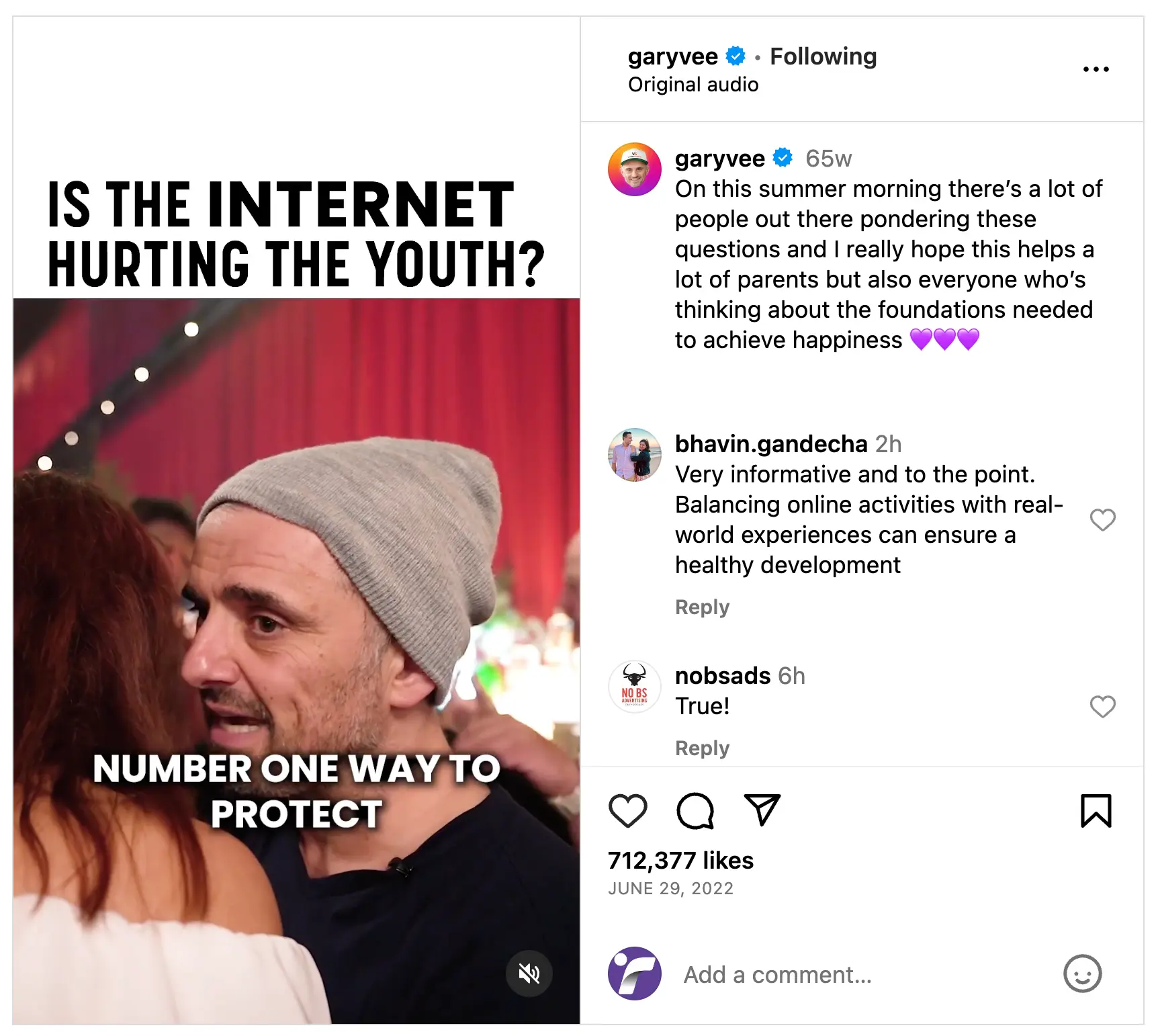Image resolution: width=1158 pixels, height=1036 pixels.
Task: Like the post with the heart icon
Action: (627, 810)
